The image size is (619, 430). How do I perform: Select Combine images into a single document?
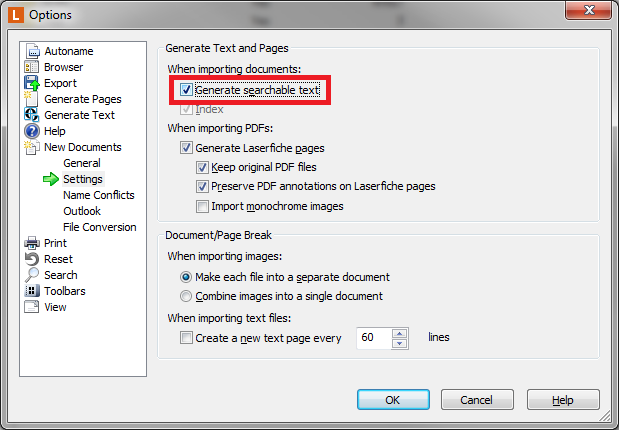pos(186,296)
